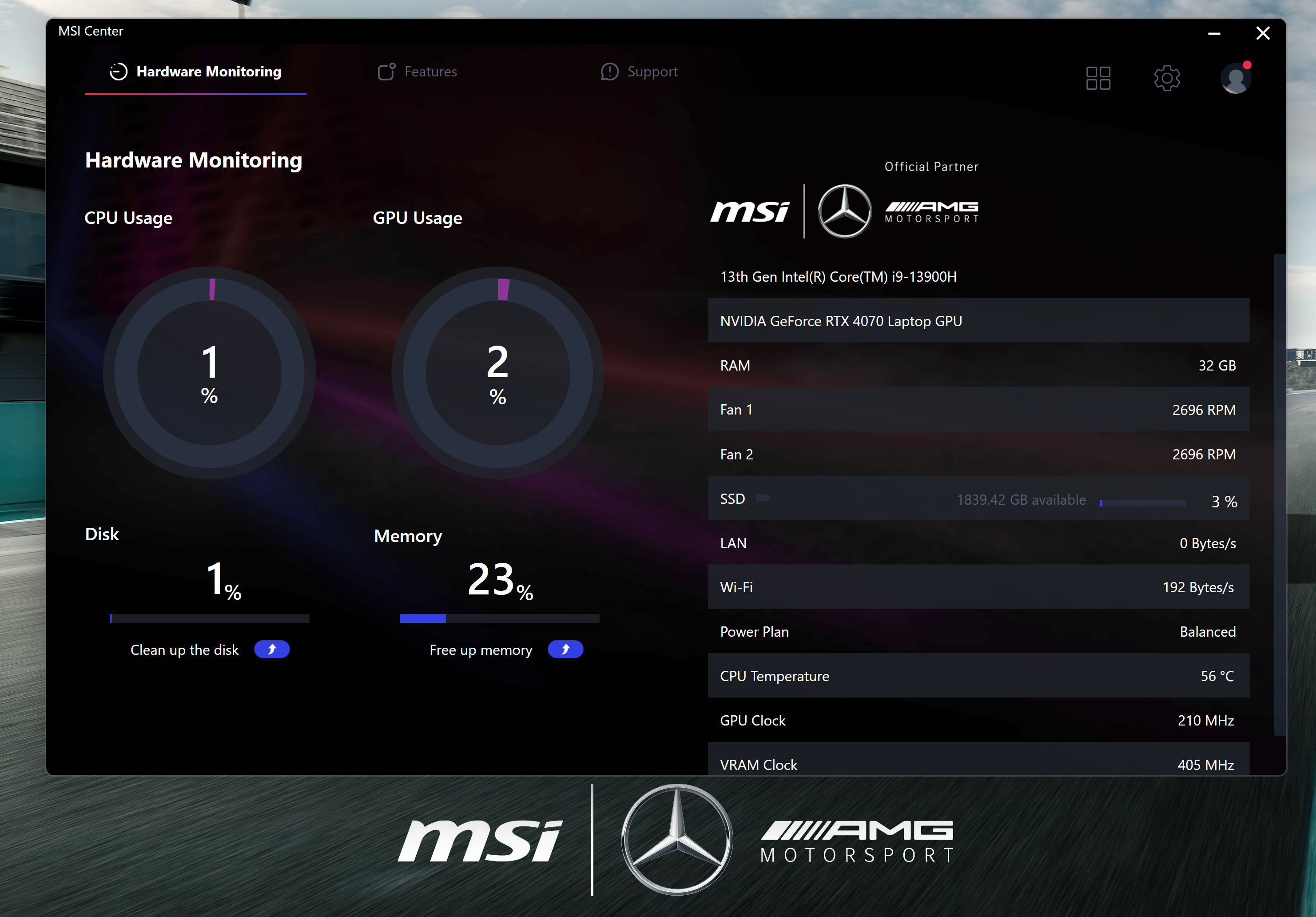Click the Free up memory label
The width and height of the screenshot is (1316, 917).
(481, 650)
